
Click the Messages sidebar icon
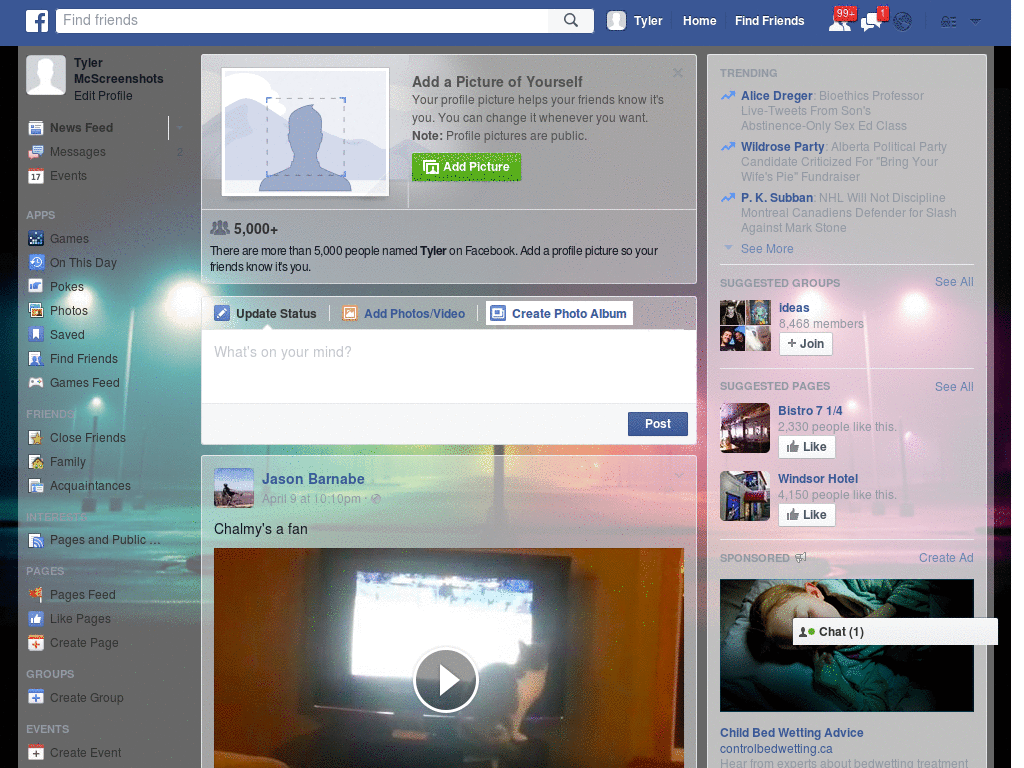coord(36,152)
